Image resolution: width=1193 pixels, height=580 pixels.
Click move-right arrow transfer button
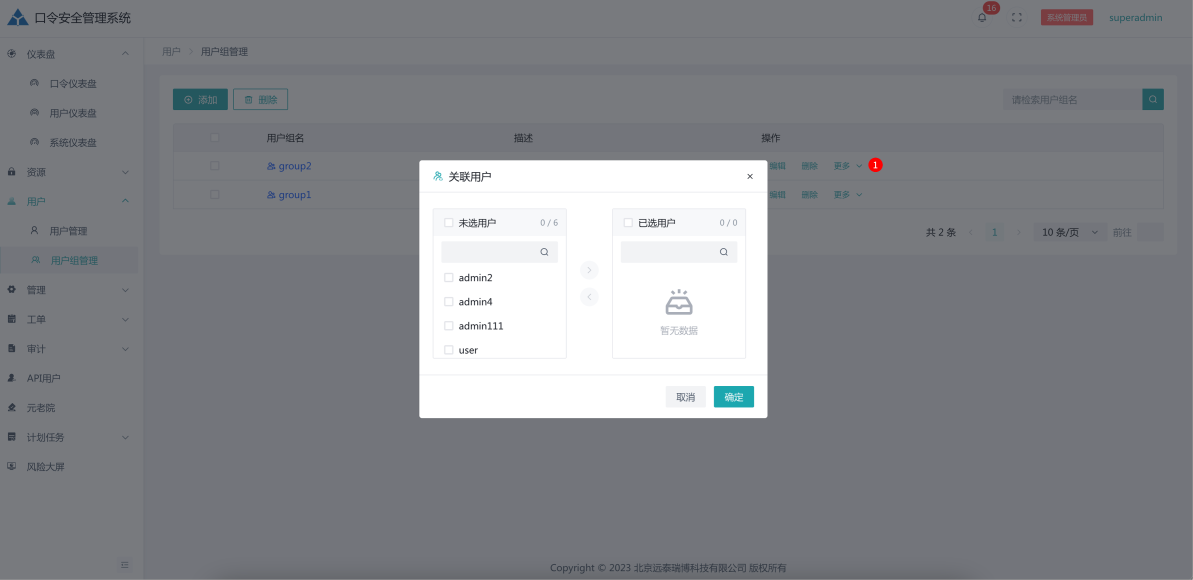[x=589, y=270]
